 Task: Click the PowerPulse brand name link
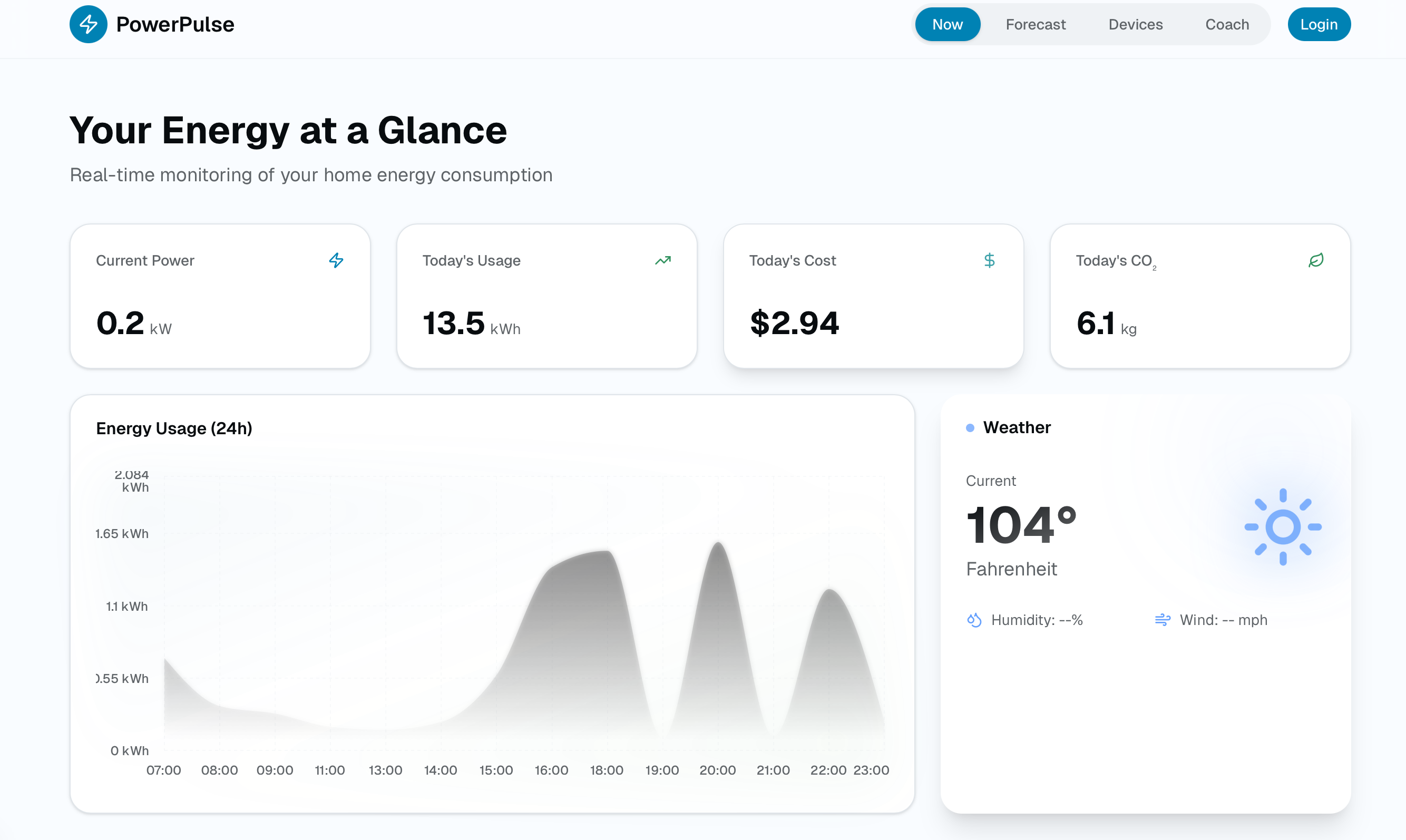coord(175,24)
